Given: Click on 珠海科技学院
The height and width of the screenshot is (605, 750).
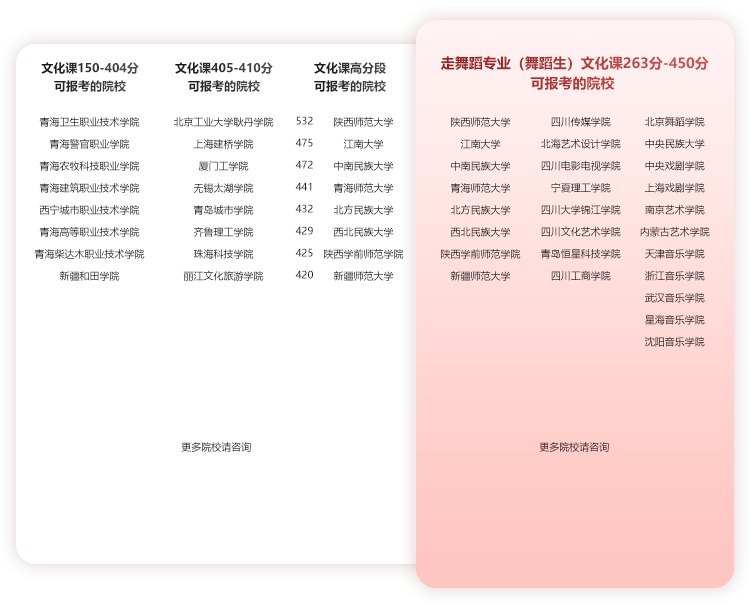Looking at the screenshot, I should tap(223, 254).
